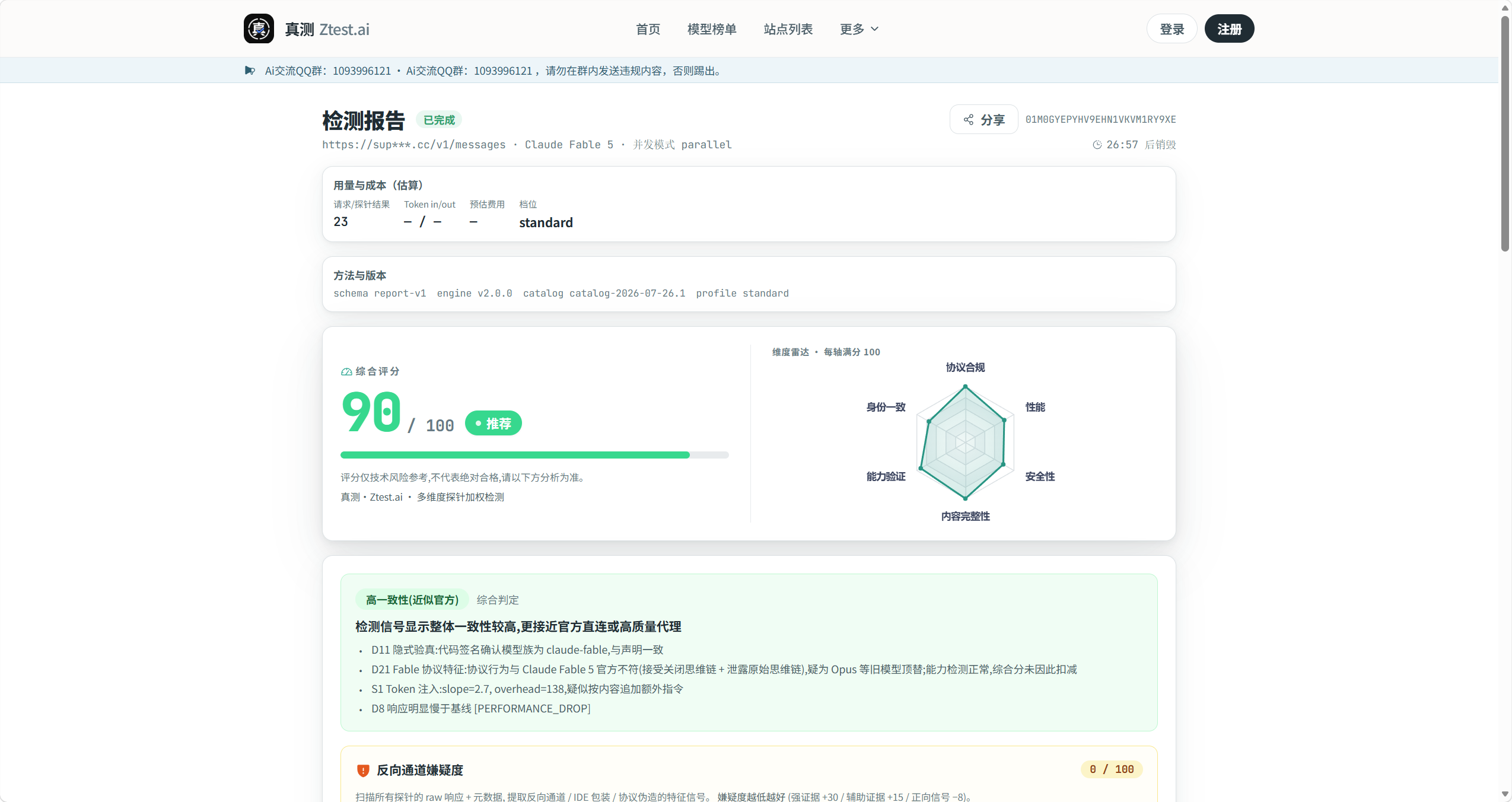Click the schema report-v1 text
The image size is (1512, 802).
380,294
